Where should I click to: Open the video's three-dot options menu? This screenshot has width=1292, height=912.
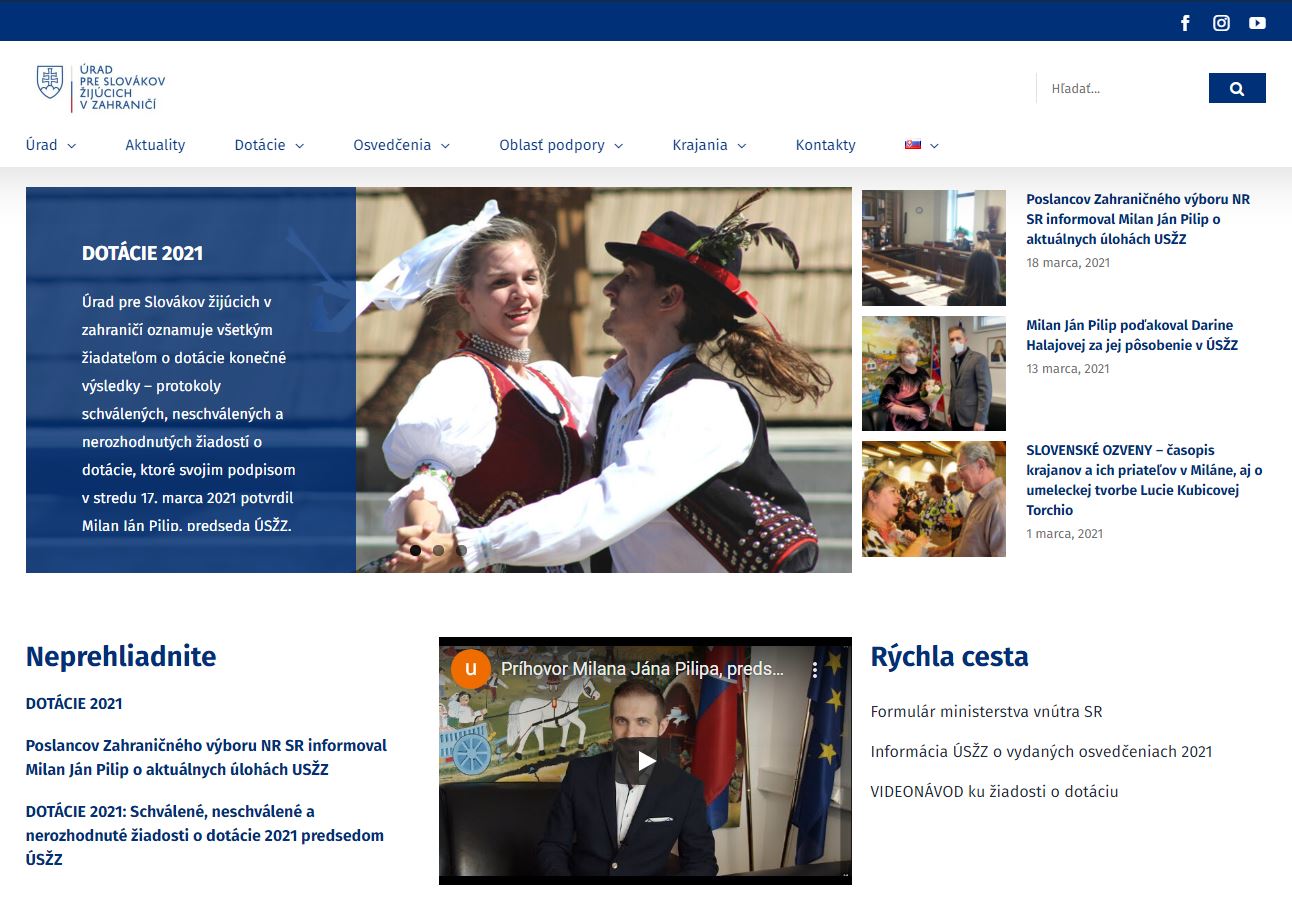click(x=815, y=669)
